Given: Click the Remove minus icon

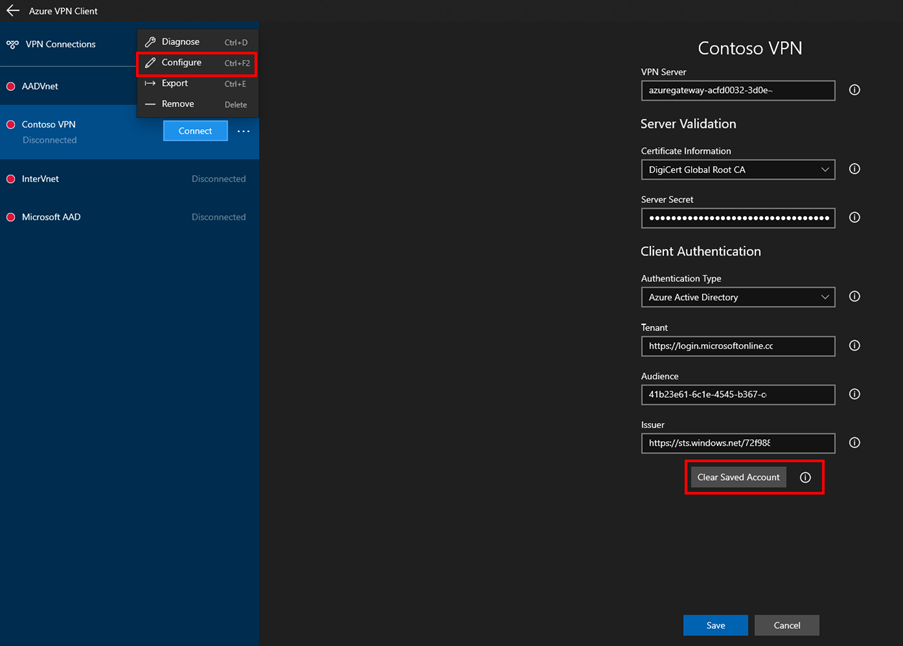Looking at the screenshot, I should [150, 104].
